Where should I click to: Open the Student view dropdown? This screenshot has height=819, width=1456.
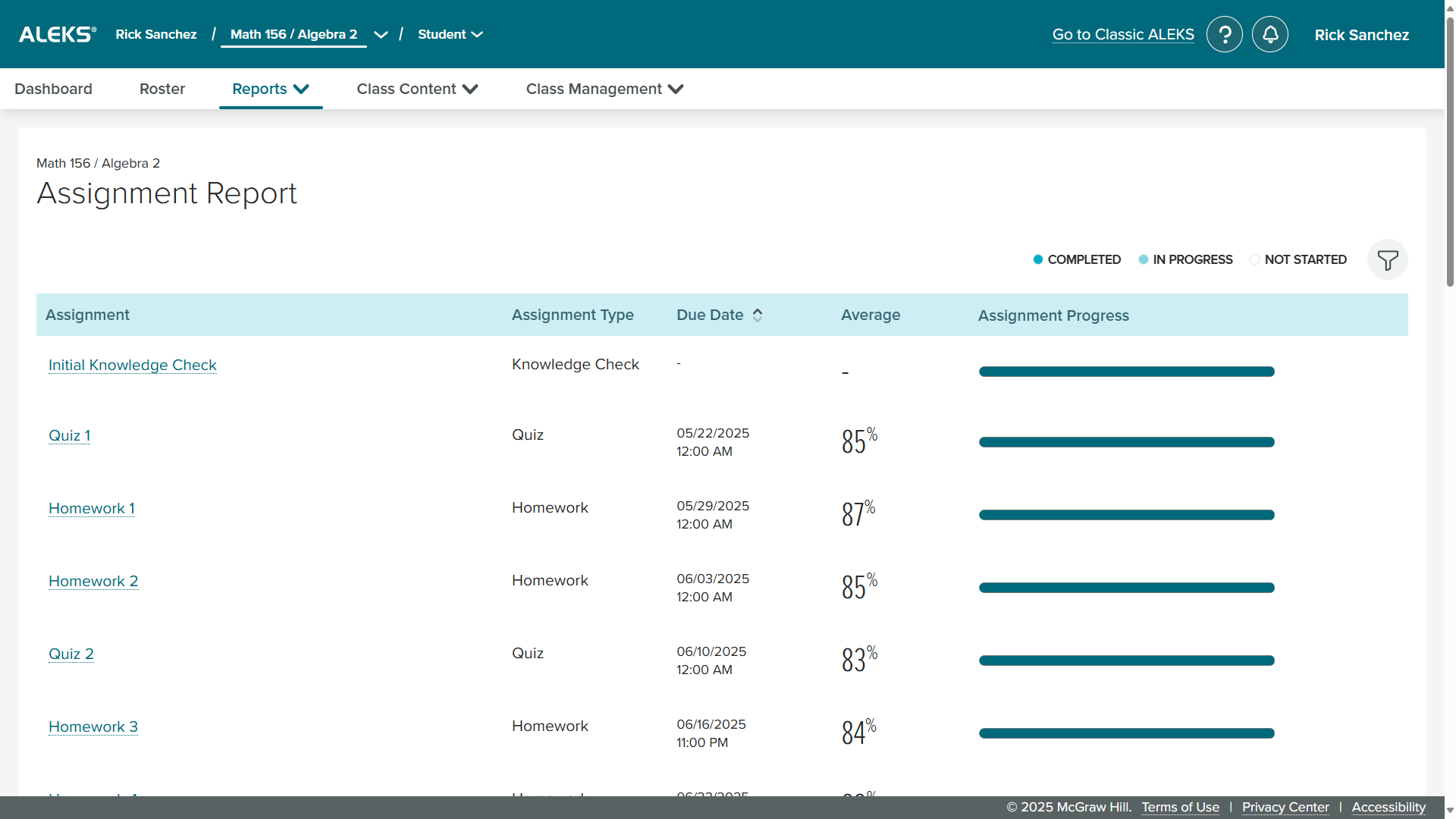pos(450,34)
